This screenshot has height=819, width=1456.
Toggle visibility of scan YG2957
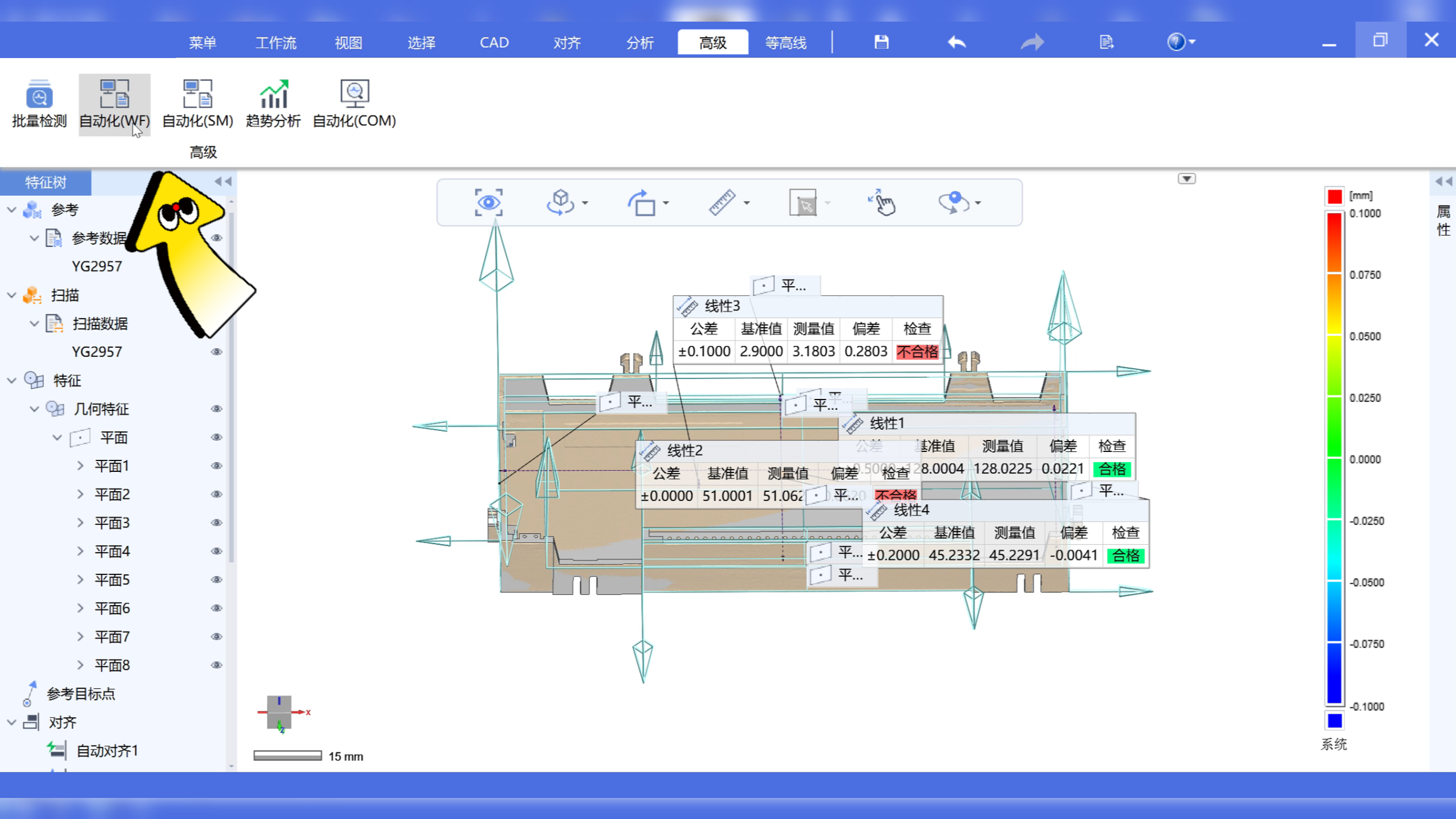tap(217, 352)
